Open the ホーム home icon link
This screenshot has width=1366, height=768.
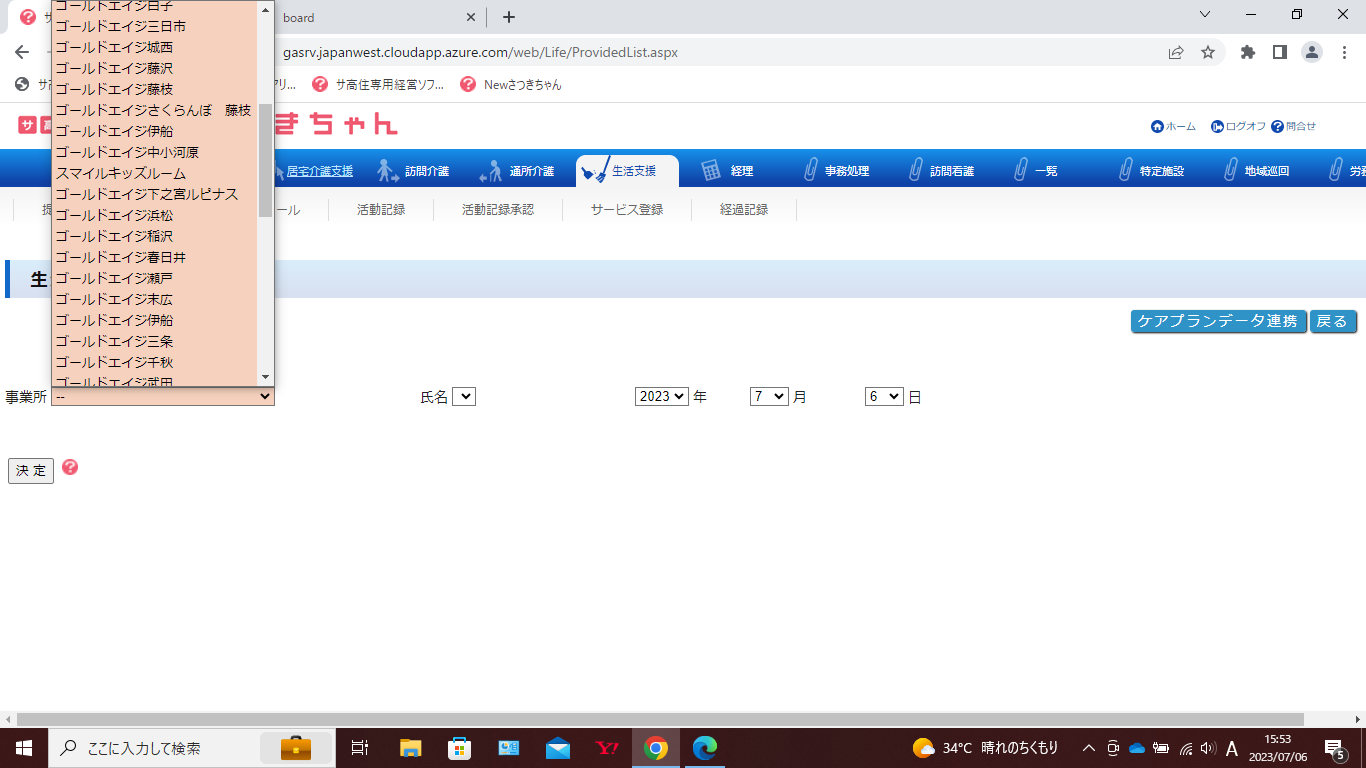[x=1158, y=127]
